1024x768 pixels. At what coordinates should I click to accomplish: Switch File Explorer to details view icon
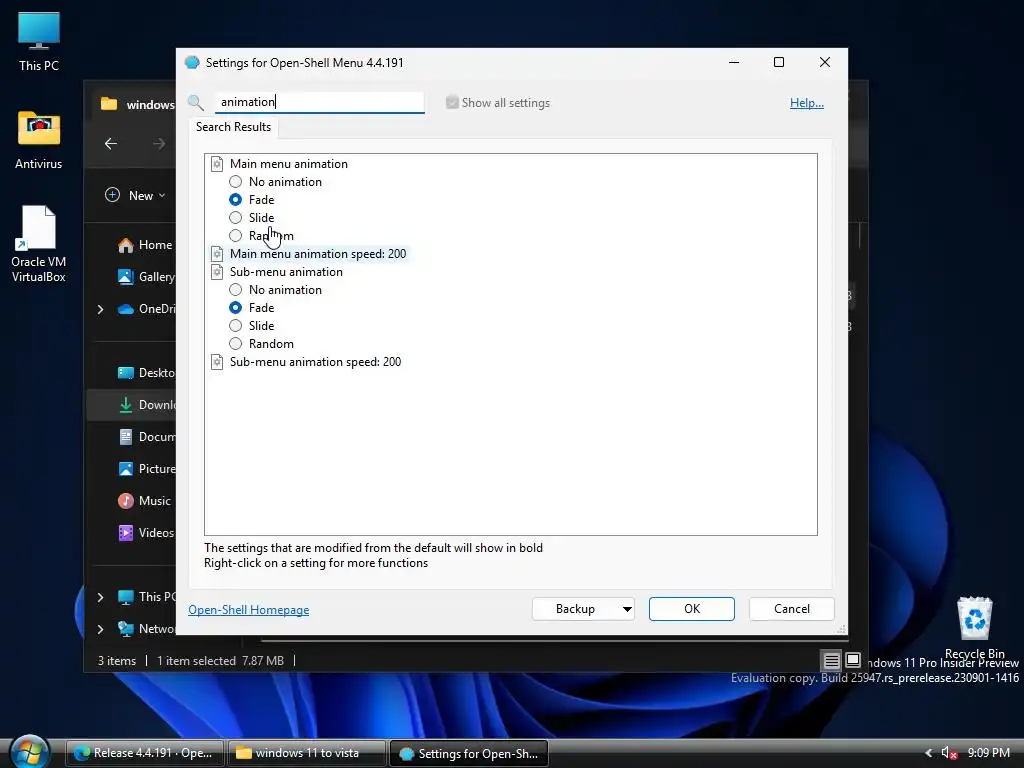tap(831, 661)
